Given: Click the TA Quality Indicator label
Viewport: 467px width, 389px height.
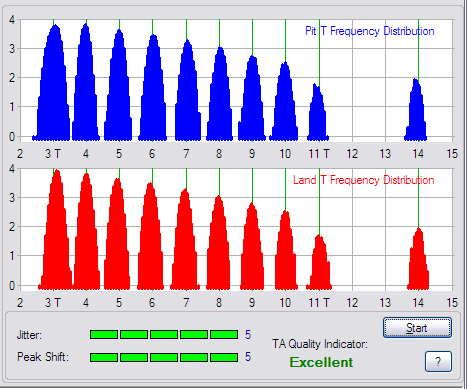Looking at the screenshot, I should (x=320, y=344).
